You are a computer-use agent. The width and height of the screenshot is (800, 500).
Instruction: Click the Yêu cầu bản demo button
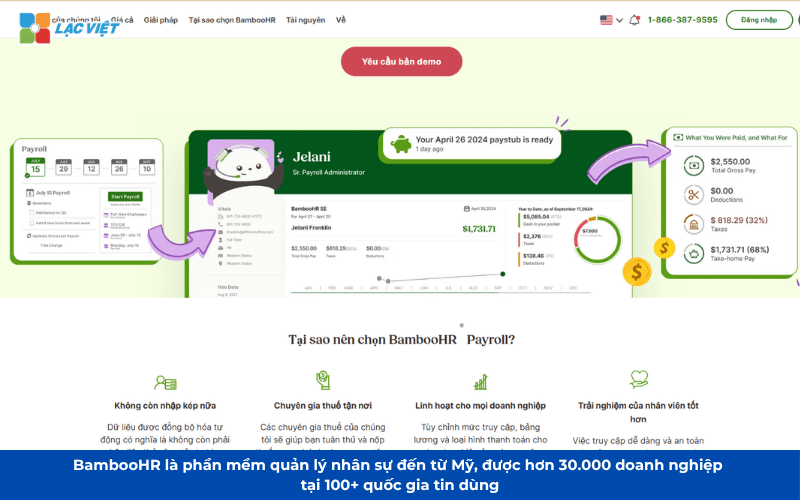coord(402,61)
